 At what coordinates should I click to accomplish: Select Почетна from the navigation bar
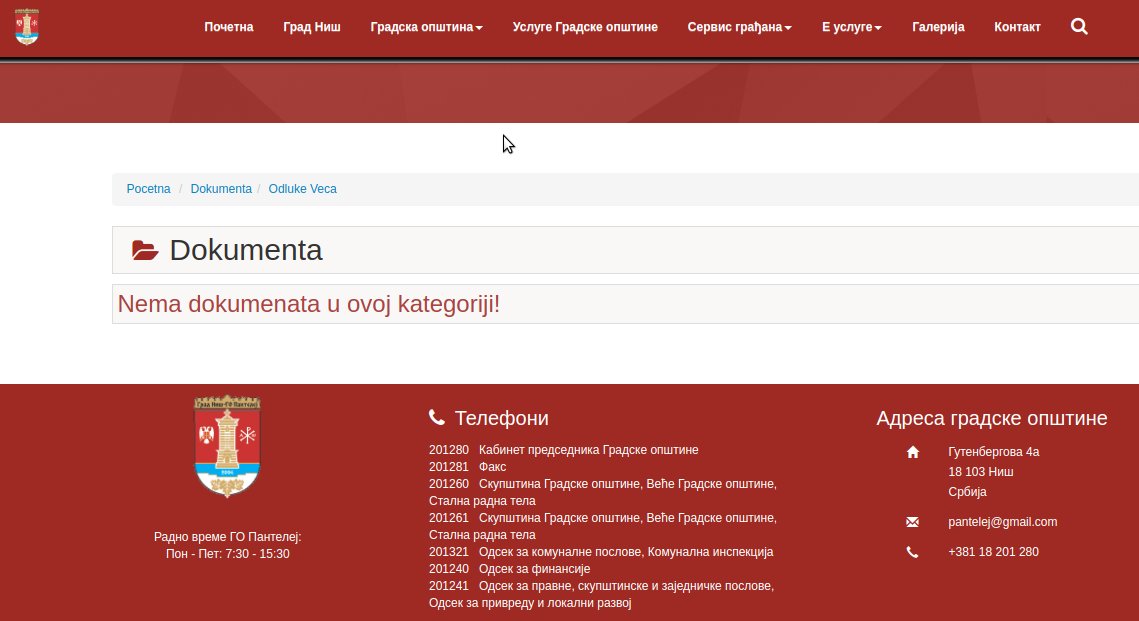pos(229,27)
